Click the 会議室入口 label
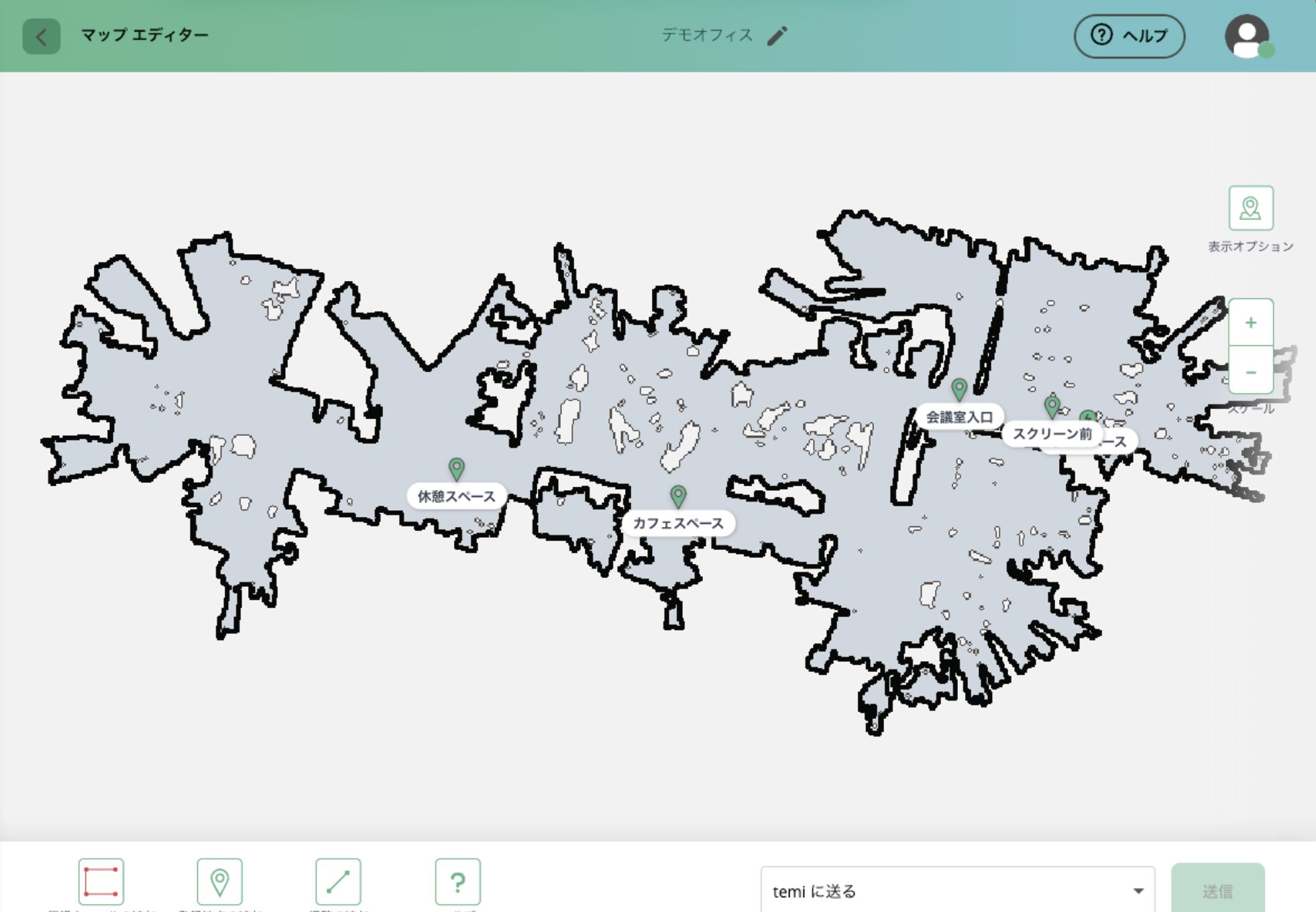Viewport: 1316px width, 912px height. click(959, 416)
